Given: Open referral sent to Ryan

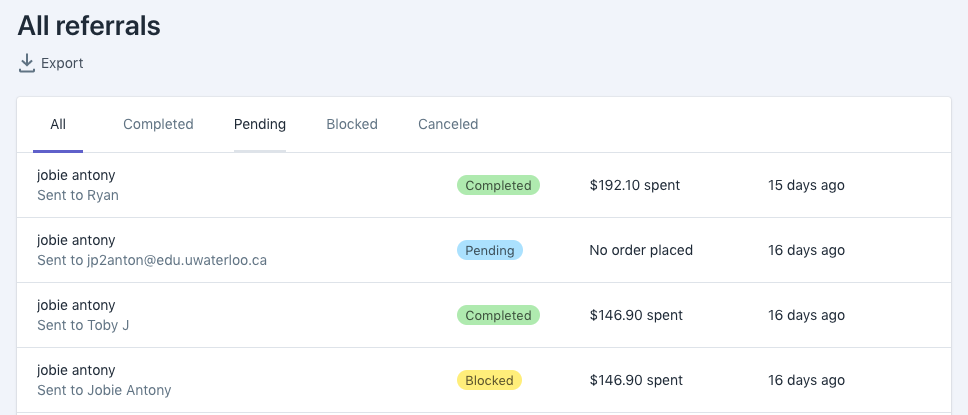Looking at the screenshot, I should (x=78, y=195).
